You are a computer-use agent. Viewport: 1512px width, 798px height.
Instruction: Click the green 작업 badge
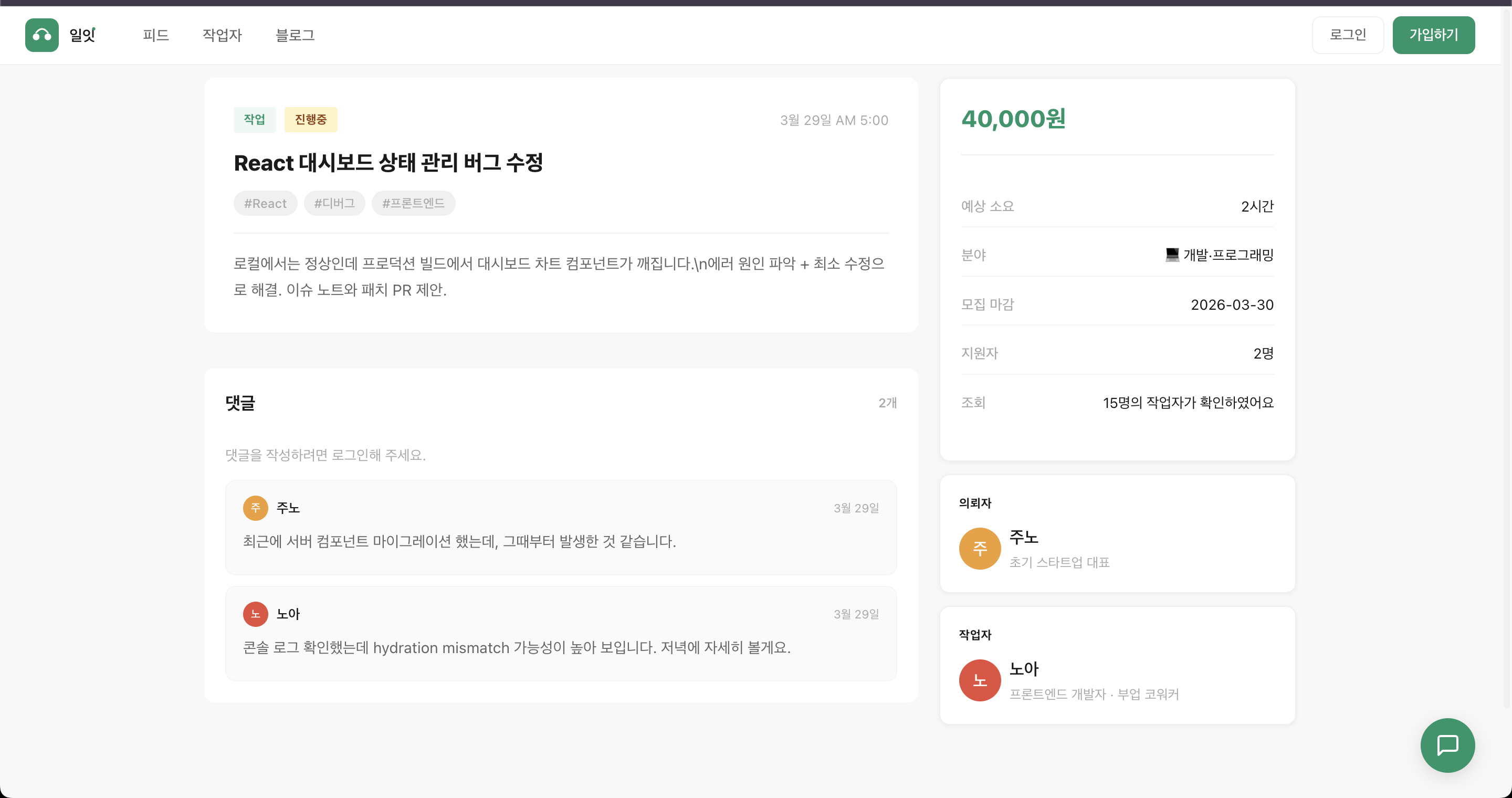point(255,120)
